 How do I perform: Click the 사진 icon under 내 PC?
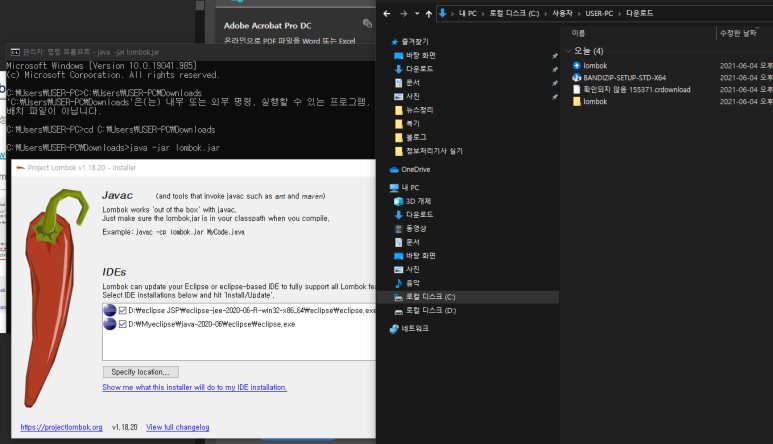click(399, 270)
